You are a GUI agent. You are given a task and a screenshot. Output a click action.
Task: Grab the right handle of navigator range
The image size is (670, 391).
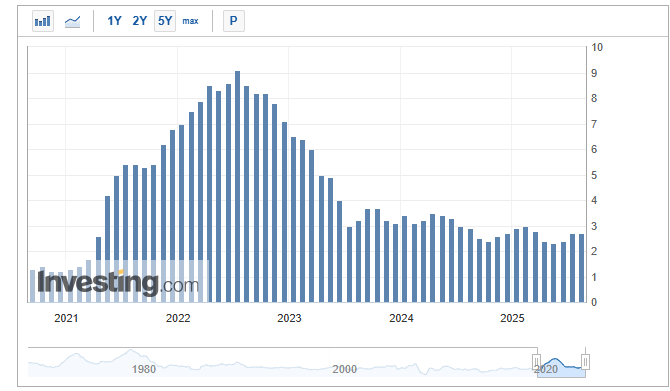585,362
